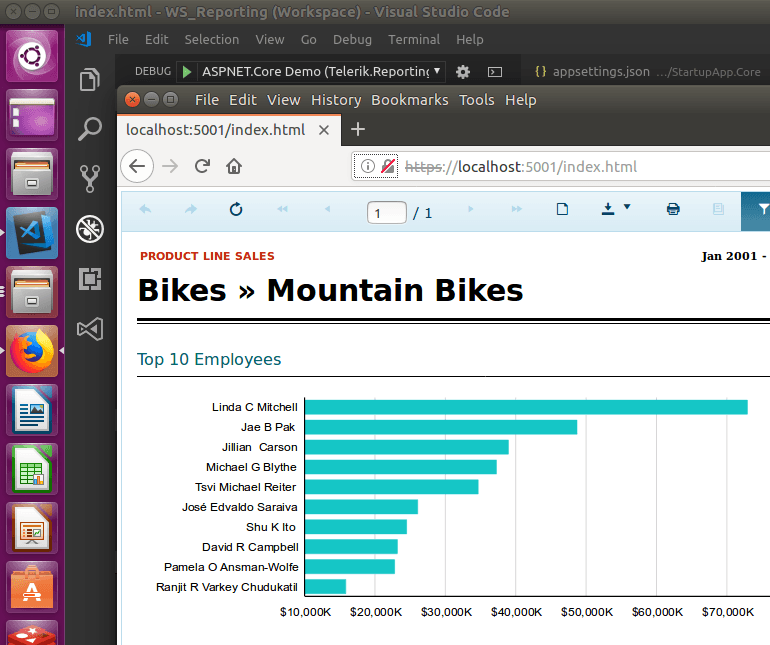The width and height of the screenshot is (770, 645).
Task: Open the Firefox Bookmarks menu
Action: pyautogui.click(x=410, y=100)
